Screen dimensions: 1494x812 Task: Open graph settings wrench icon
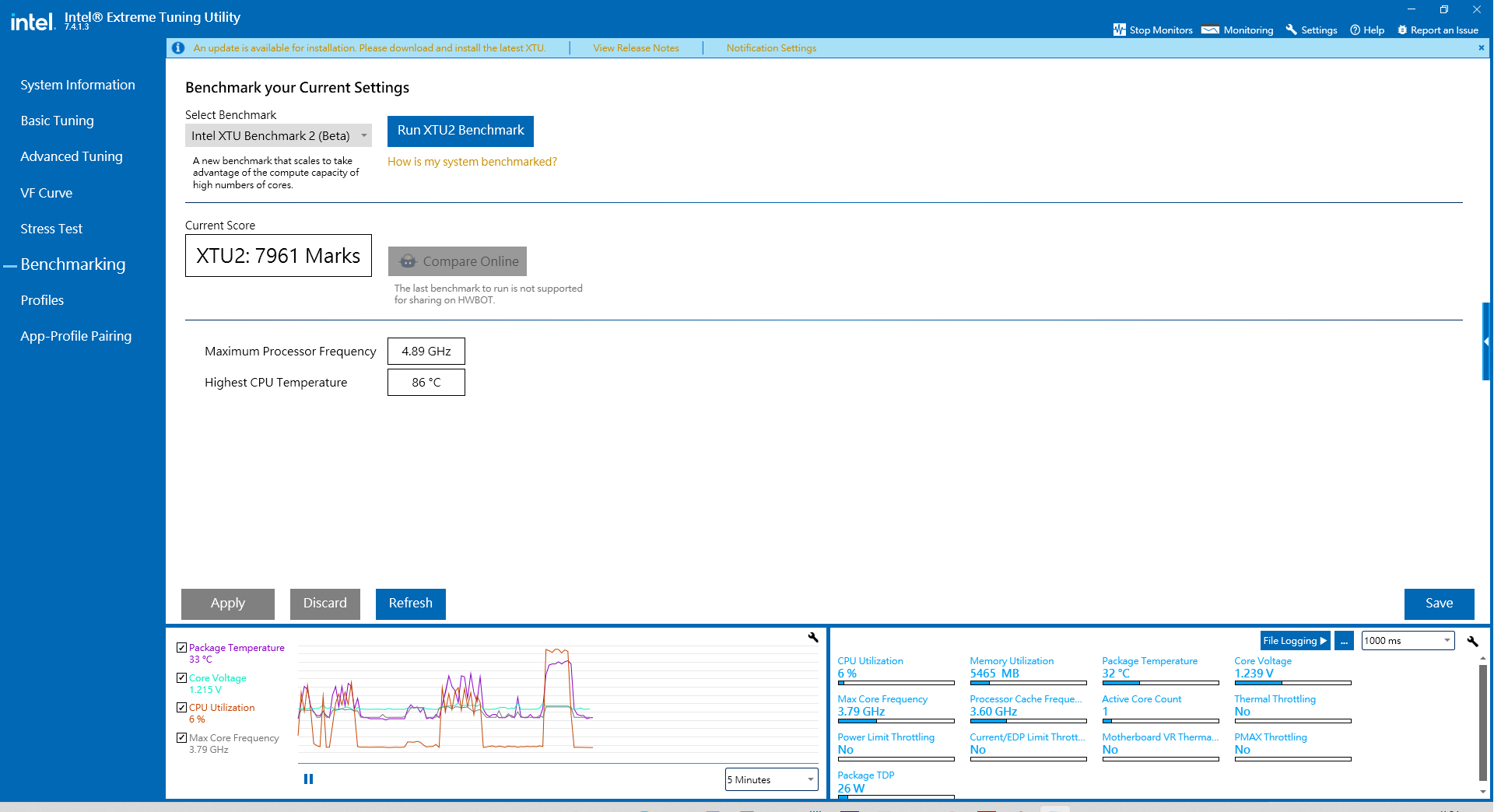(813, 637)
